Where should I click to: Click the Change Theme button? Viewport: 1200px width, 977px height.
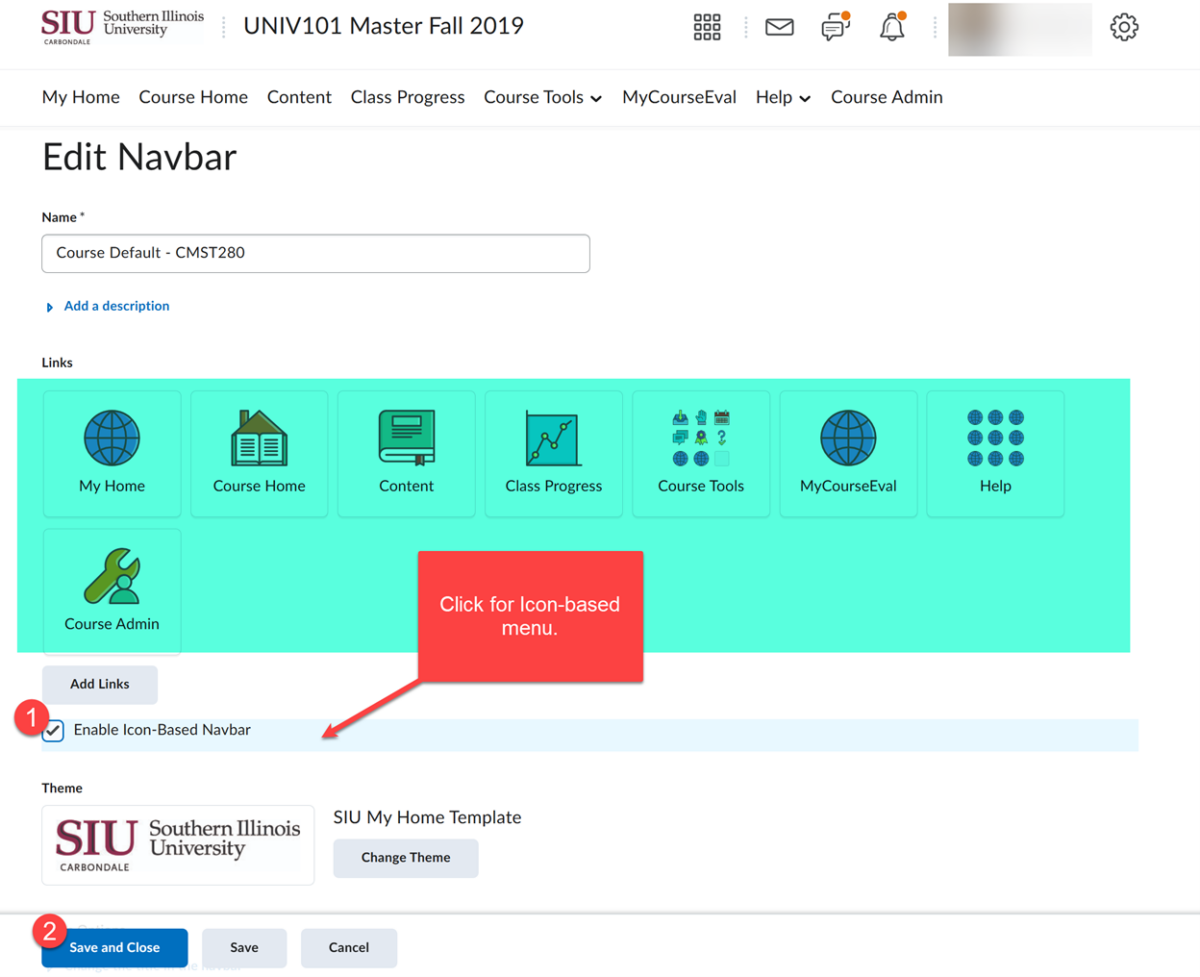point(405,858)
